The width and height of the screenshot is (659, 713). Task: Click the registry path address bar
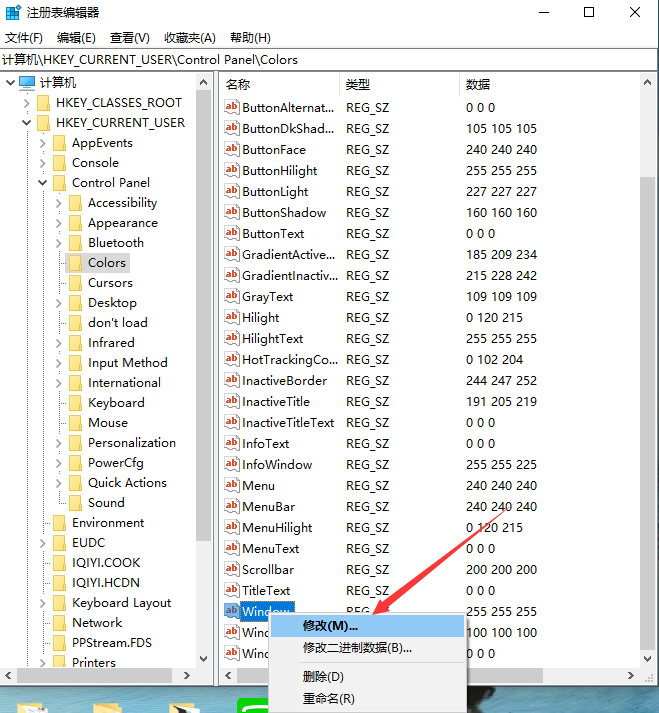coord(329,60)
